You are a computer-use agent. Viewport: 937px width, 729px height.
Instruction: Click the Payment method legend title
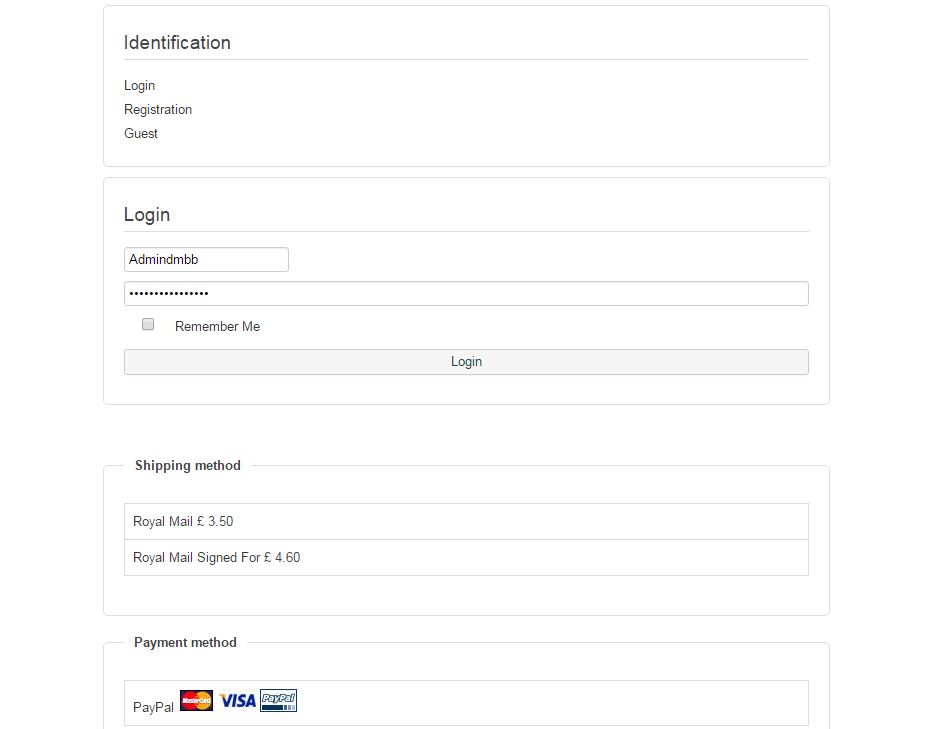click(185, 643)
